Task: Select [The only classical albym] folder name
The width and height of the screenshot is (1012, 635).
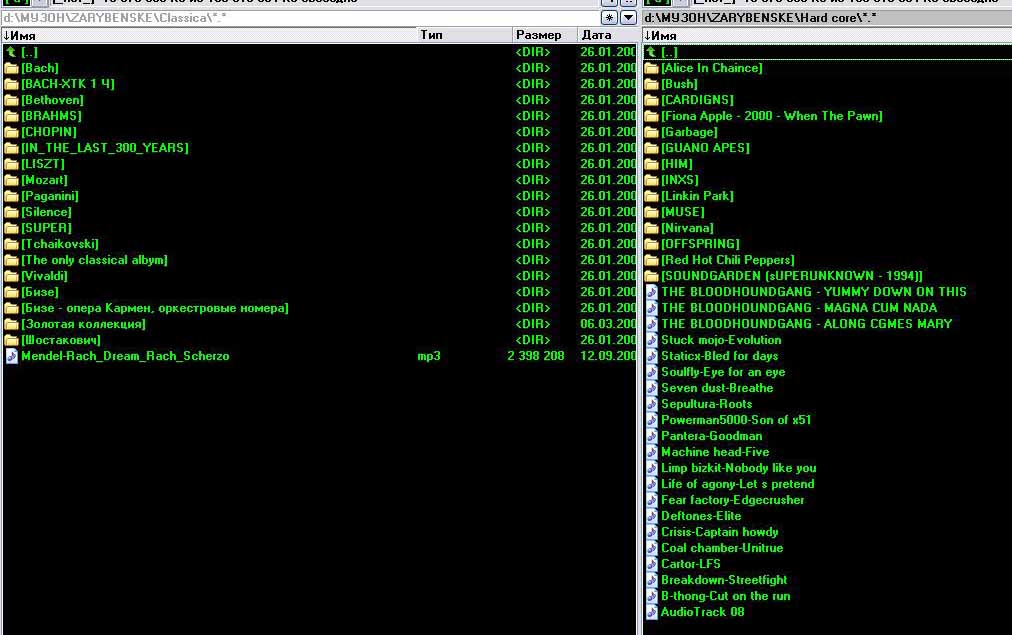Action: (x=94, y=260)
